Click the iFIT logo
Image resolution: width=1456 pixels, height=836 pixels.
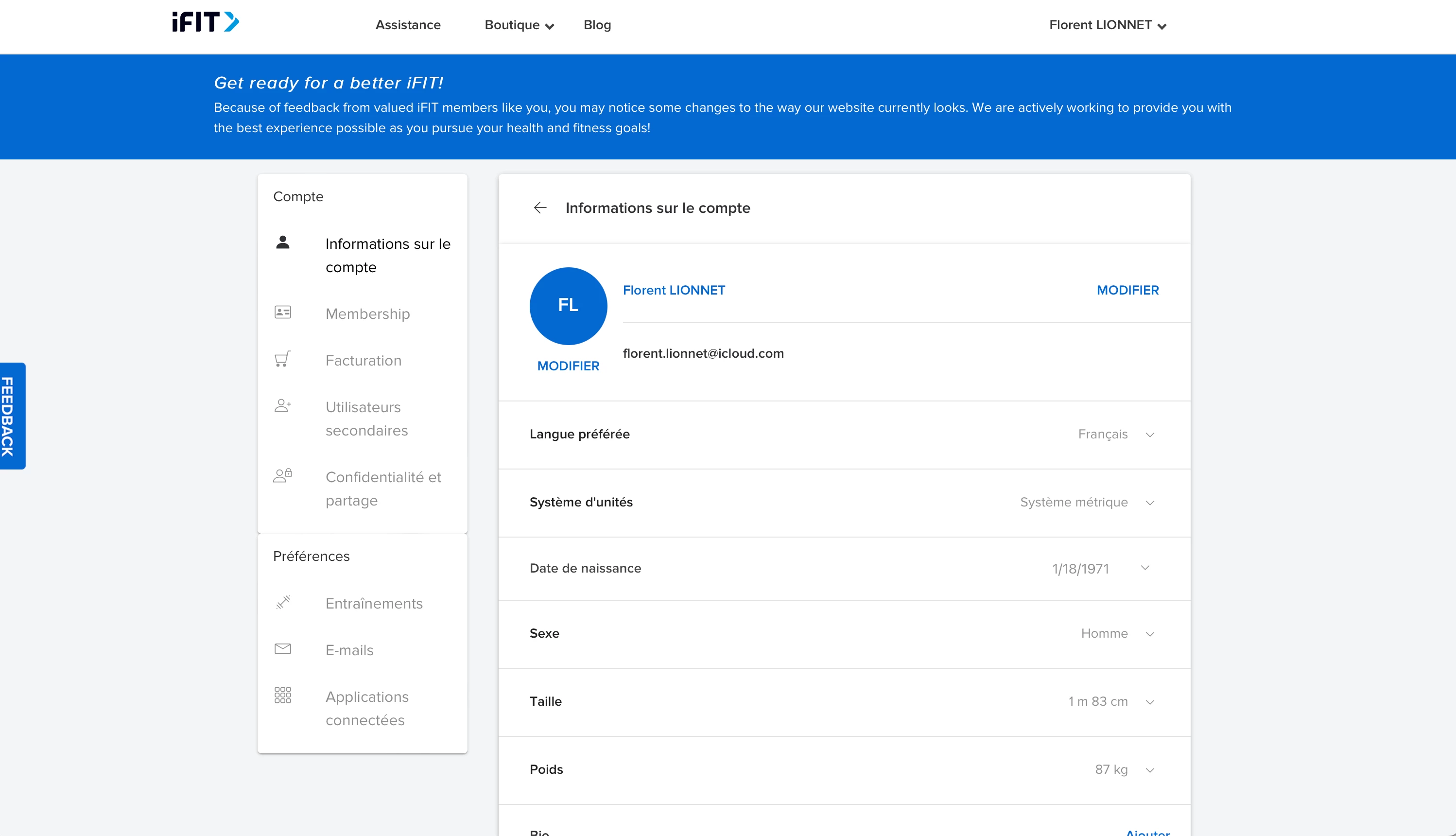(x=206, y=22)
